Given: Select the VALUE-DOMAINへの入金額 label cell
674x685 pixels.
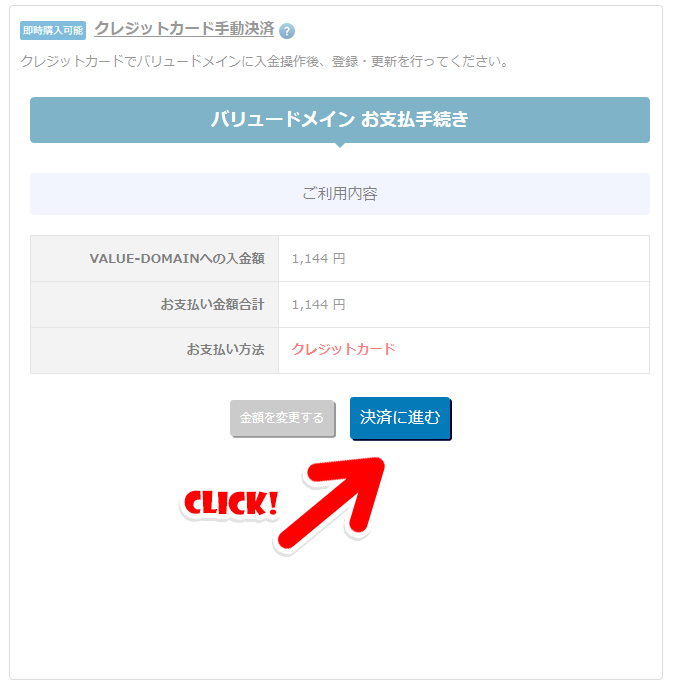Looking at the screenshot, I should [x=155, y=259].
